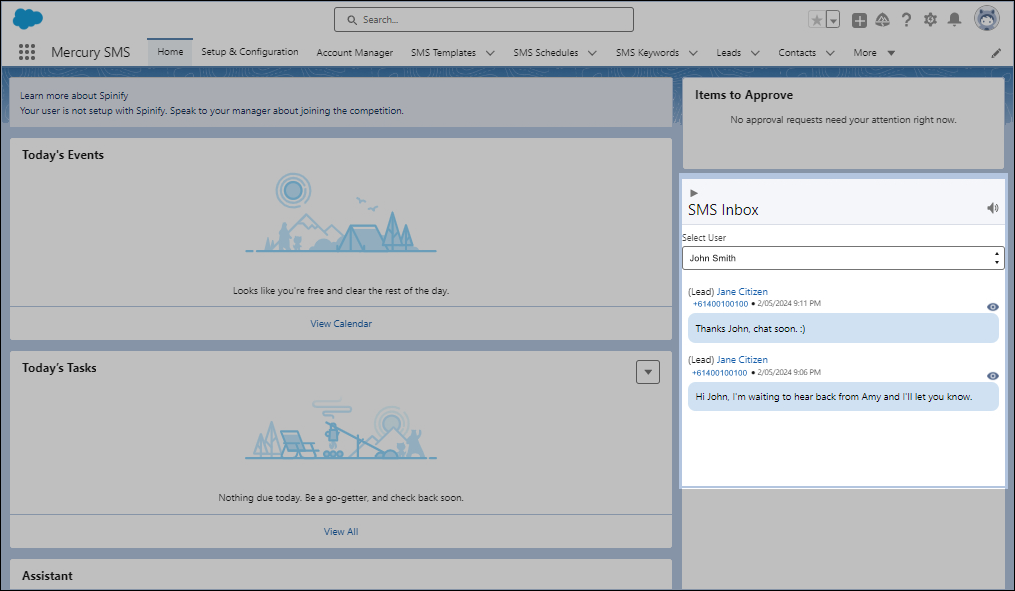Expand the More tab menu
This screenshot has height=591, width=1015.
(890, 52)
